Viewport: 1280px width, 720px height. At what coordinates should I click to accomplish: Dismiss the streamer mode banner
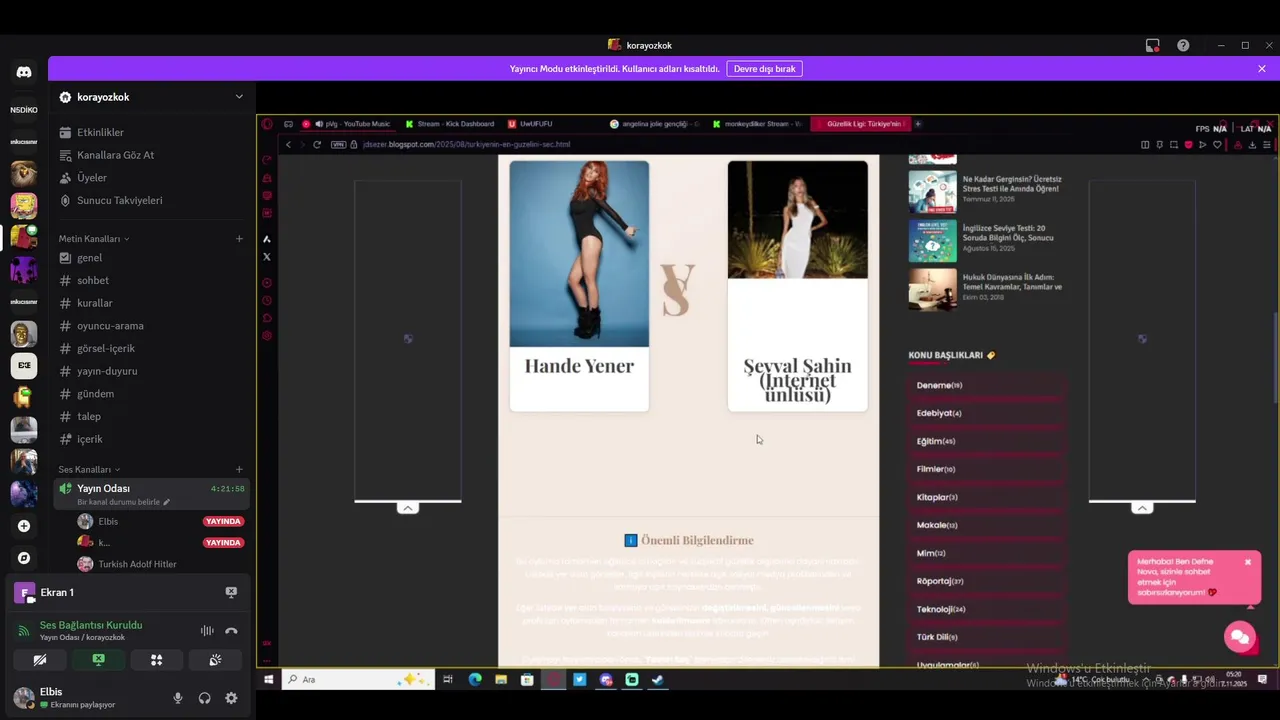click(x=1262, y=69)
